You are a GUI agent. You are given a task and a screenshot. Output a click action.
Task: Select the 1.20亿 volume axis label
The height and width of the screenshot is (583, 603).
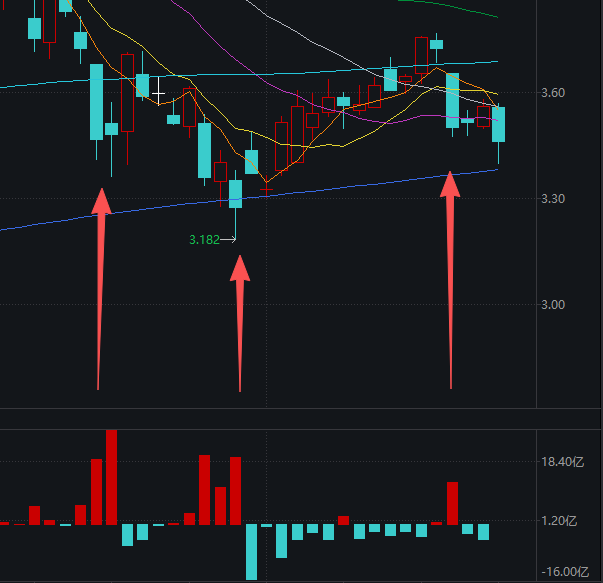pyautogui.click(x=559, y=521)
